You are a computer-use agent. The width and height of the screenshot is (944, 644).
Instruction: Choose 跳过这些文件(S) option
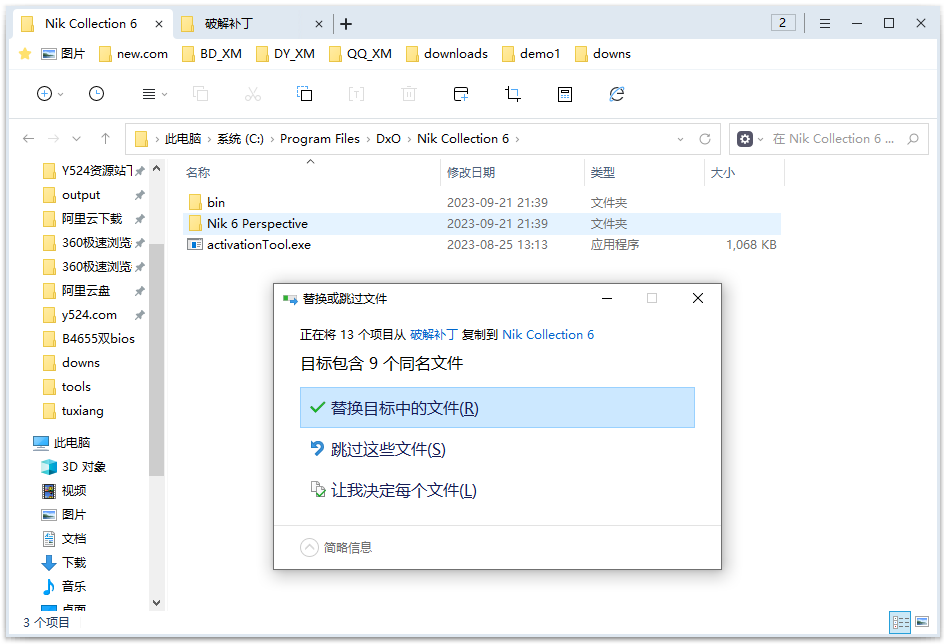pyautogui.click(x=497, y=450)
